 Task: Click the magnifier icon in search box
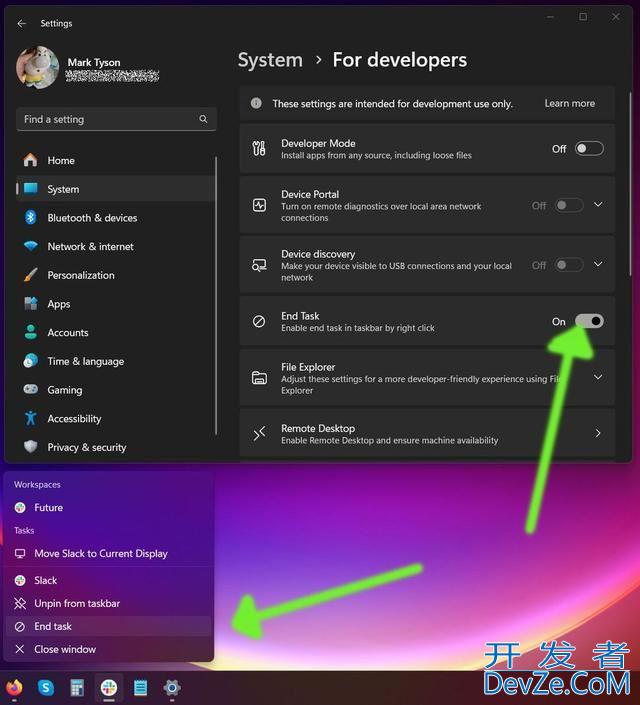point(203,119)
